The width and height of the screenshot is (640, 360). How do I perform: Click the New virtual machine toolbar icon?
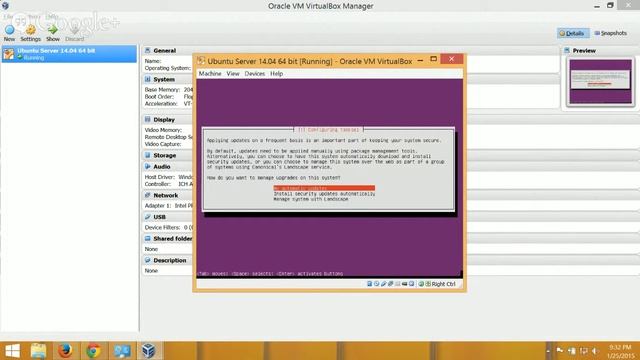[9, 30]
